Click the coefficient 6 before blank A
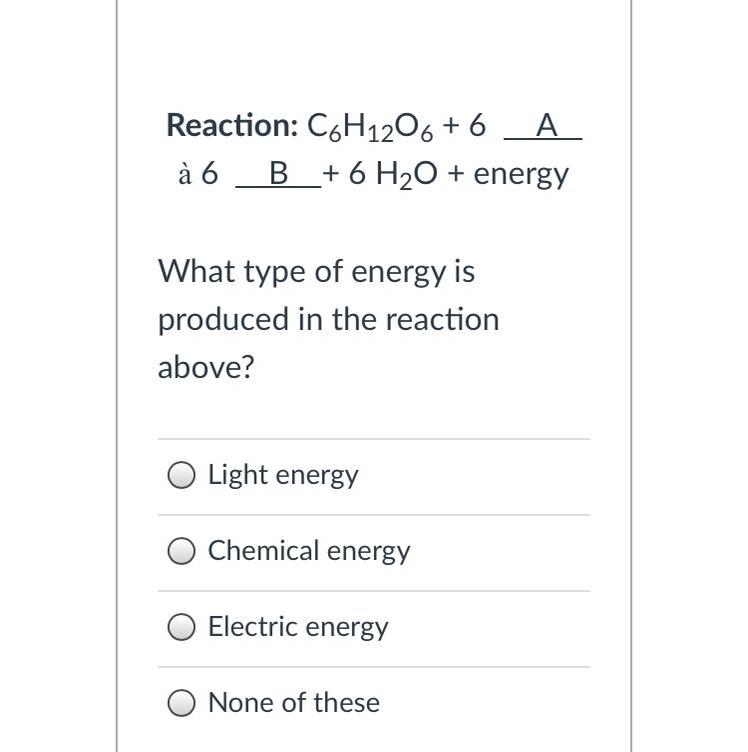The image size is (748, 752). tap(477, 126)
